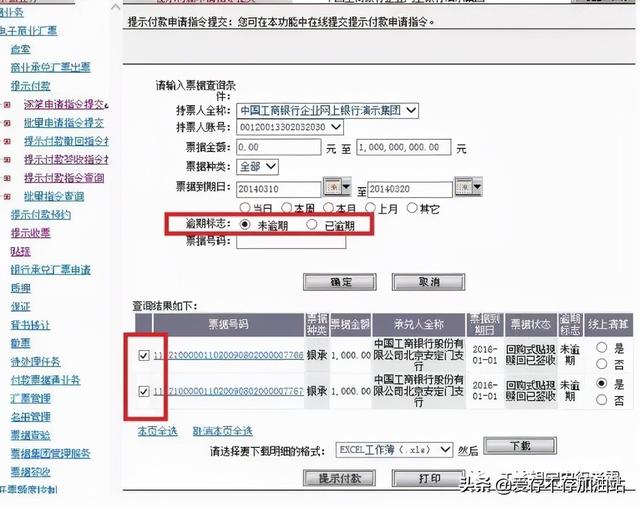Click the 取消 button

(x=429, y=282)
